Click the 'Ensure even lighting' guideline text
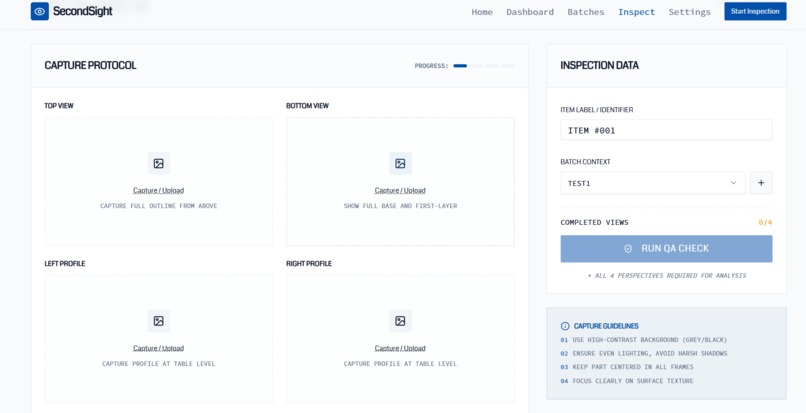The image size is (806, 413). click(650, 354)
